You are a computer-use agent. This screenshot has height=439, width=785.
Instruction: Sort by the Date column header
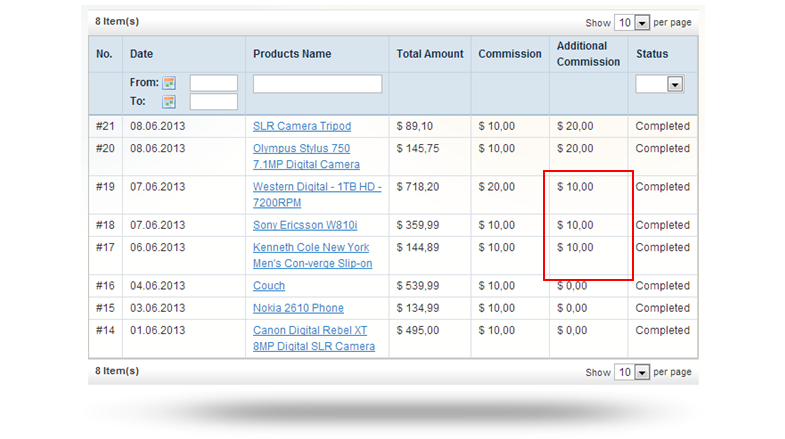(x=142, y=54)
